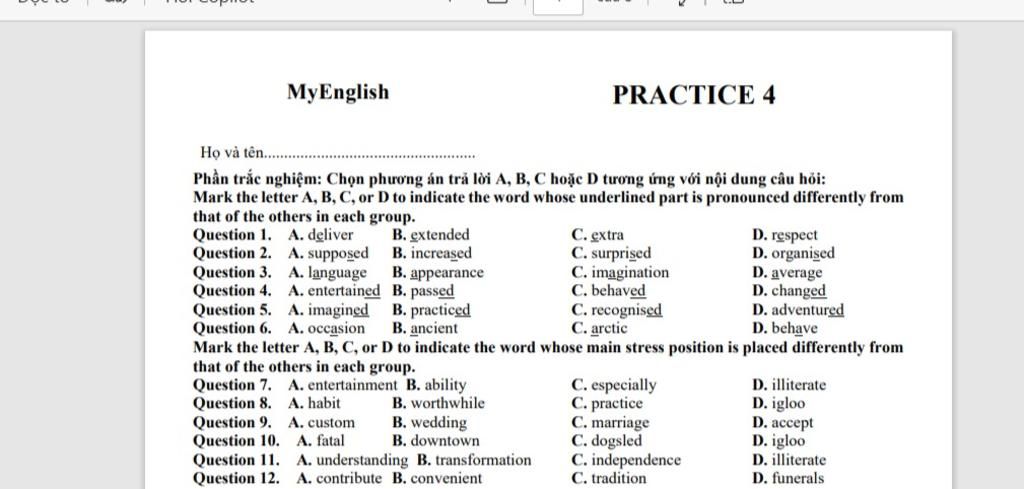Click the 'Question 10.' label
1024x489 pixels.
pyautogui.click(x=236, y=441)
